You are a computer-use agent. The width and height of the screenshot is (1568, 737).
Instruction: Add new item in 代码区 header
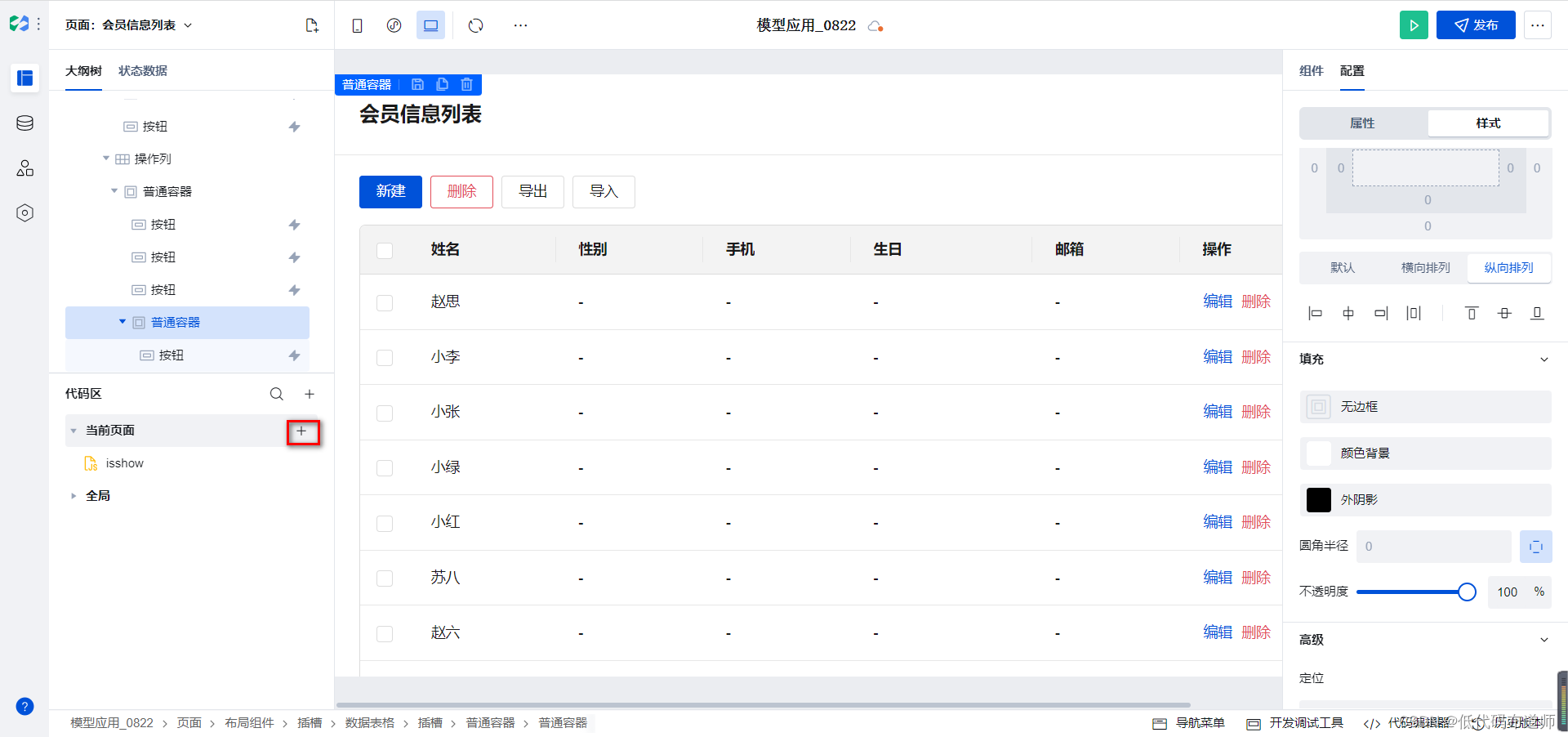310,394
